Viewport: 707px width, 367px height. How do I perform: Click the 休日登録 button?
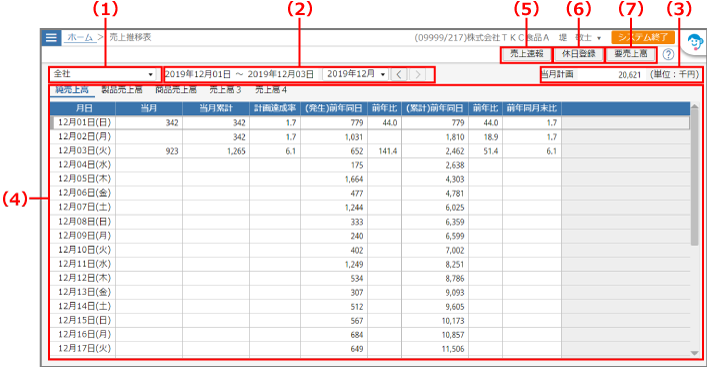(x=578, y=54)
